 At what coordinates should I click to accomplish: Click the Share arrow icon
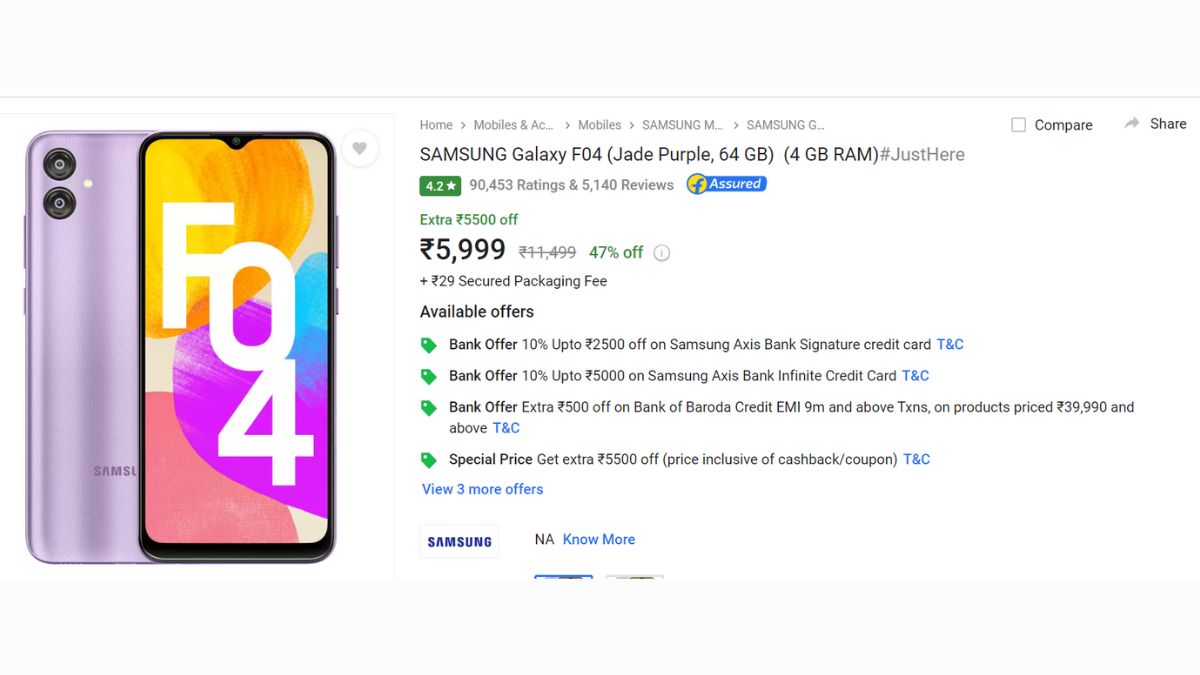tap(1132, 124)
